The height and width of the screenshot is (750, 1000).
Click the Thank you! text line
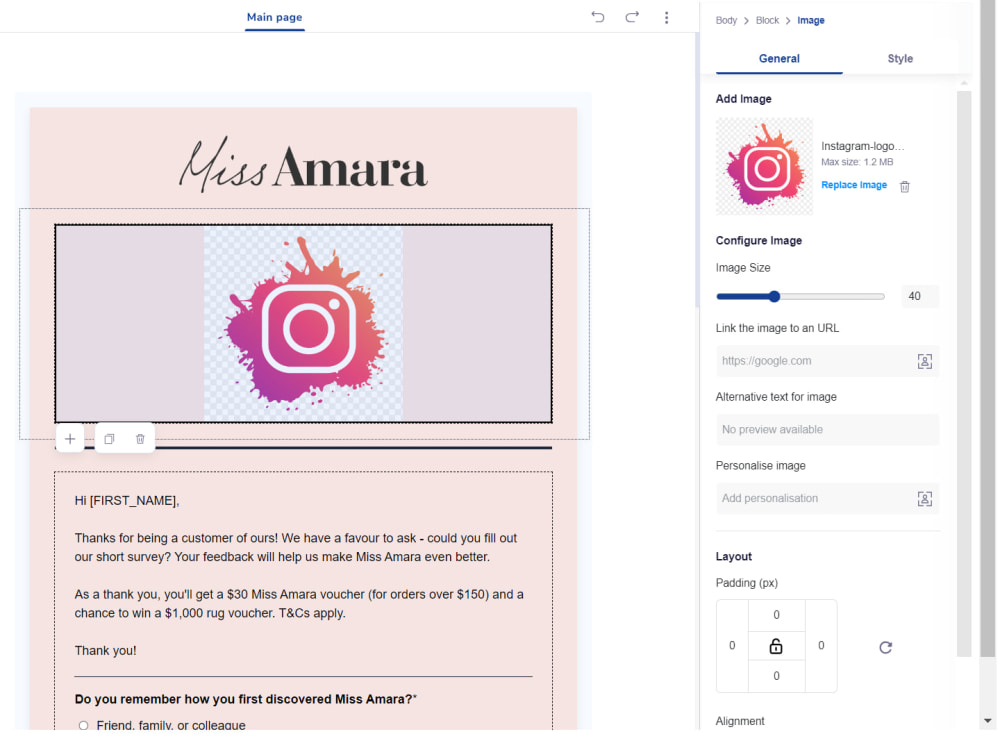[x=105, y=651]
